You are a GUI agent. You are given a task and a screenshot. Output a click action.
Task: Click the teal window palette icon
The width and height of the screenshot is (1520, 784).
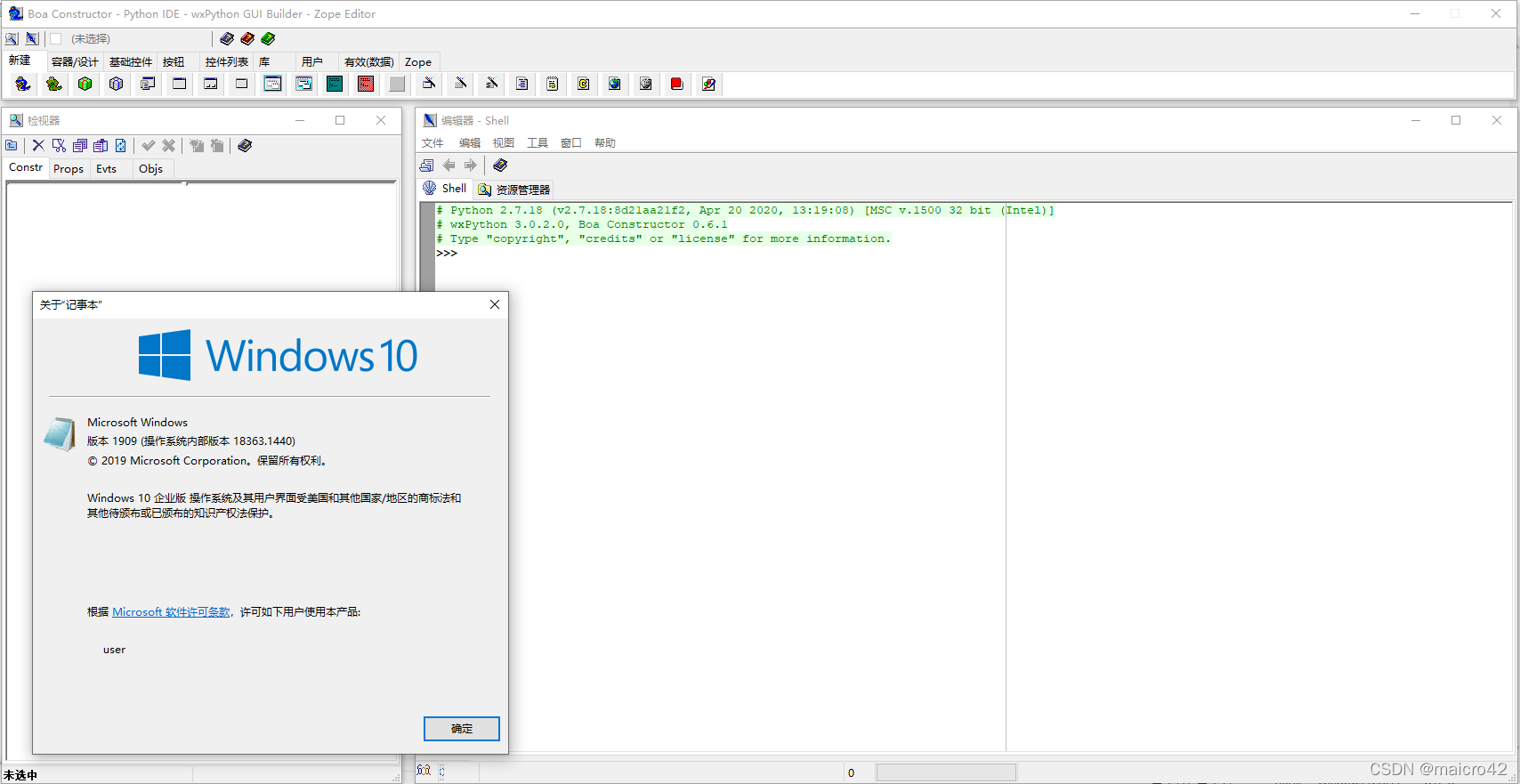coord(335,84)
